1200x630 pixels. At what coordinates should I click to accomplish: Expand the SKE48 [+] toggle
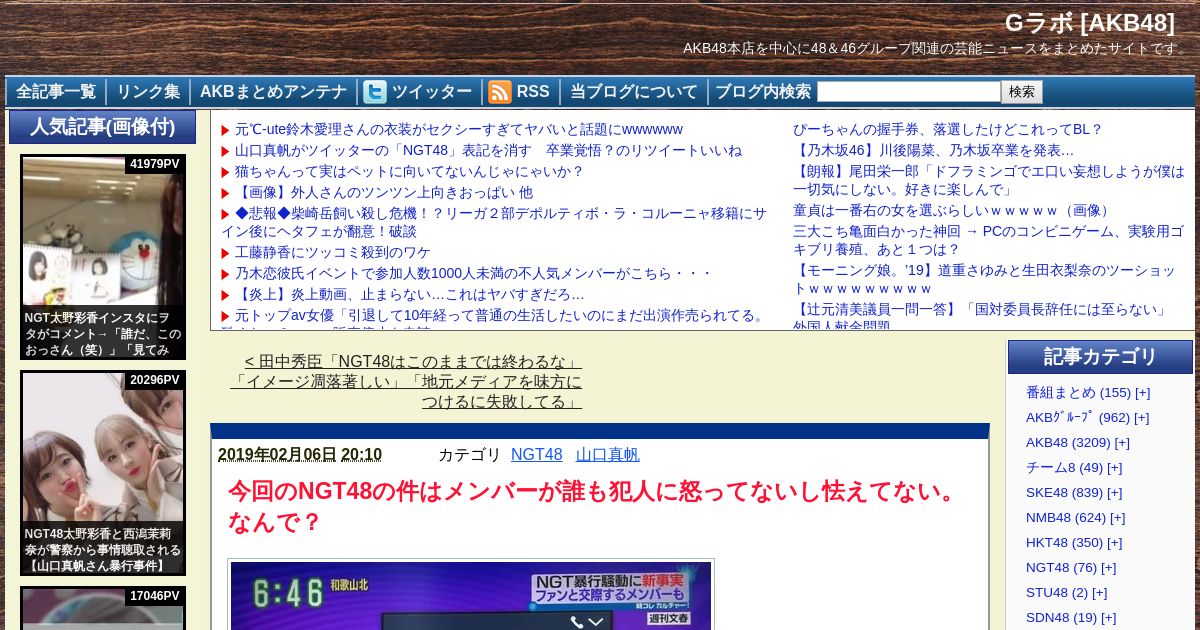(1115, 493)
